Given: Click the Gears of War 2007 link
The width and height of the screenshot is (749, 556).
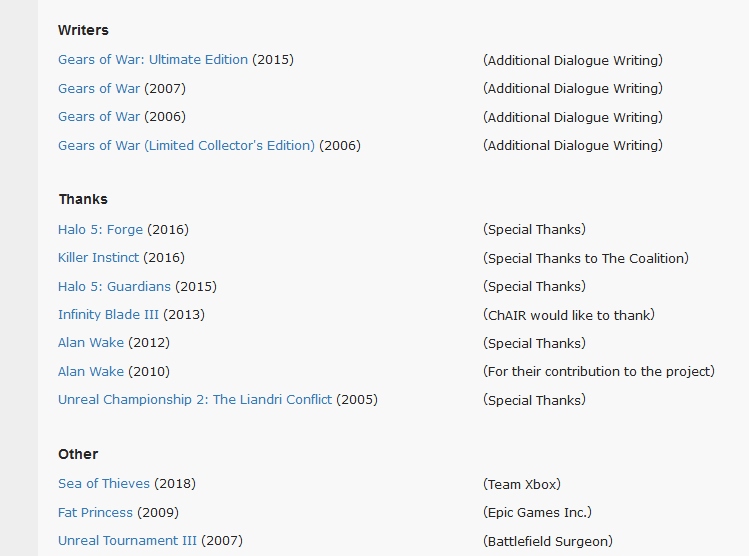Looking at the screenshot, I should pos(99,88).
